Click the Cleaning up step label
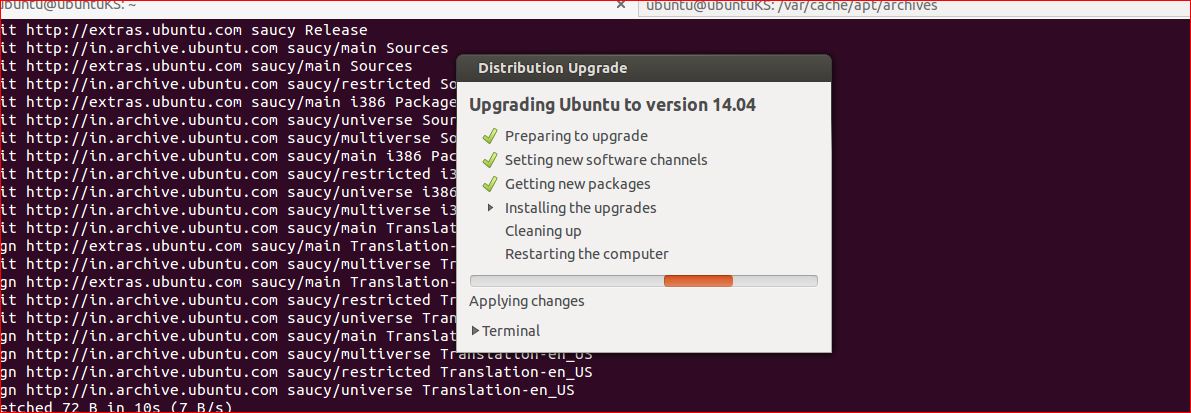The height and width of the screenshot is (413, 1191). tap(543, 231)
